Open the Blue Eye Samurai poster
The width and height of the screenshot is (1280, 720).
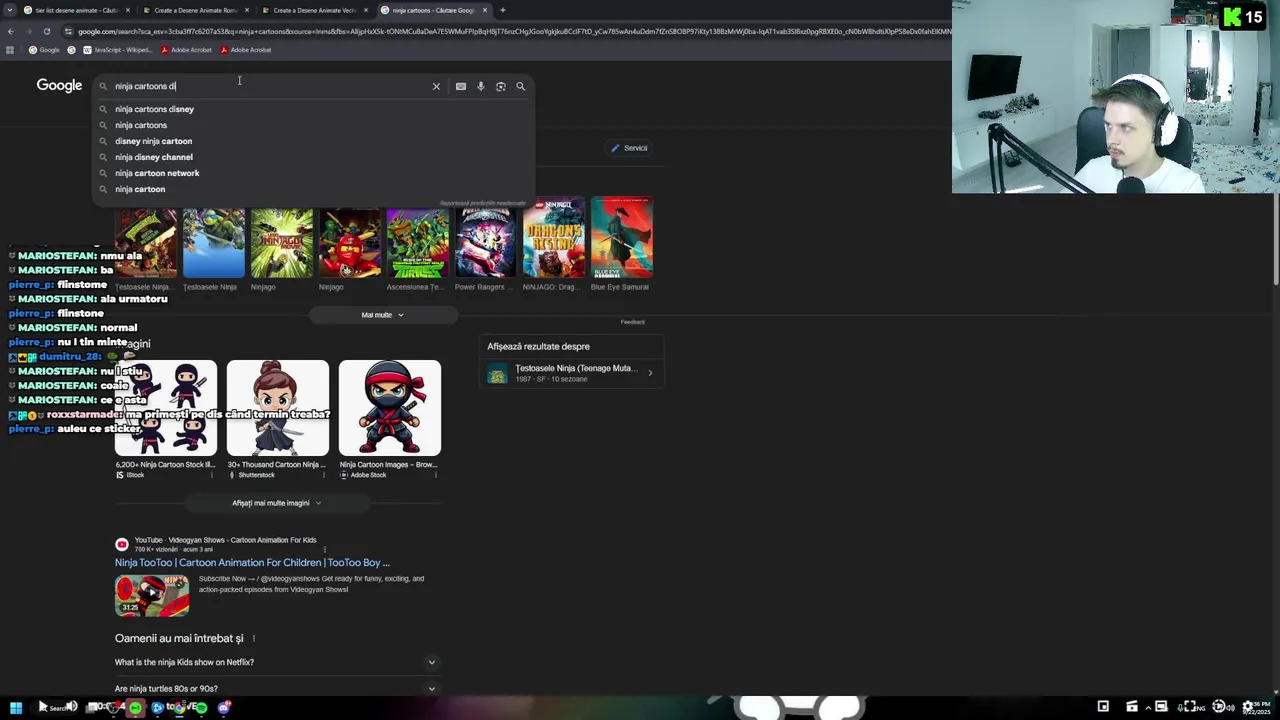(622, 236)
